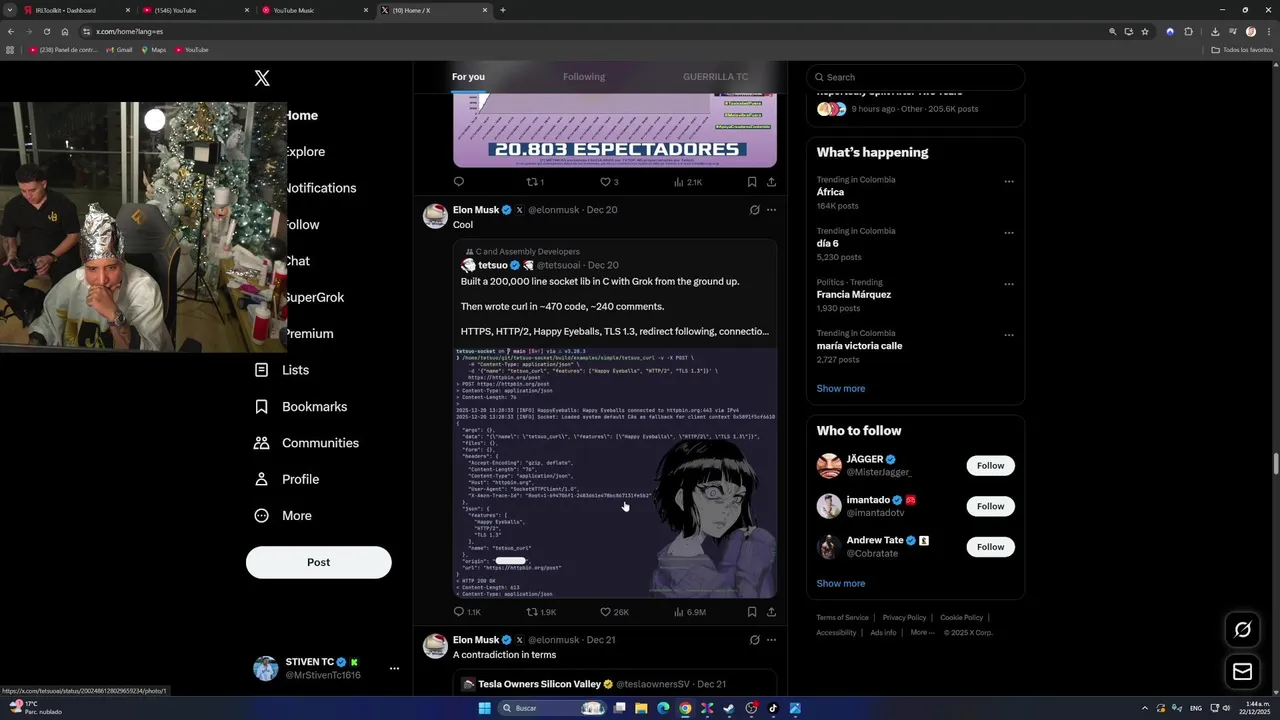Screen dimensions: 1280x720
Task: Click the Post button
Action: (319, 562)
